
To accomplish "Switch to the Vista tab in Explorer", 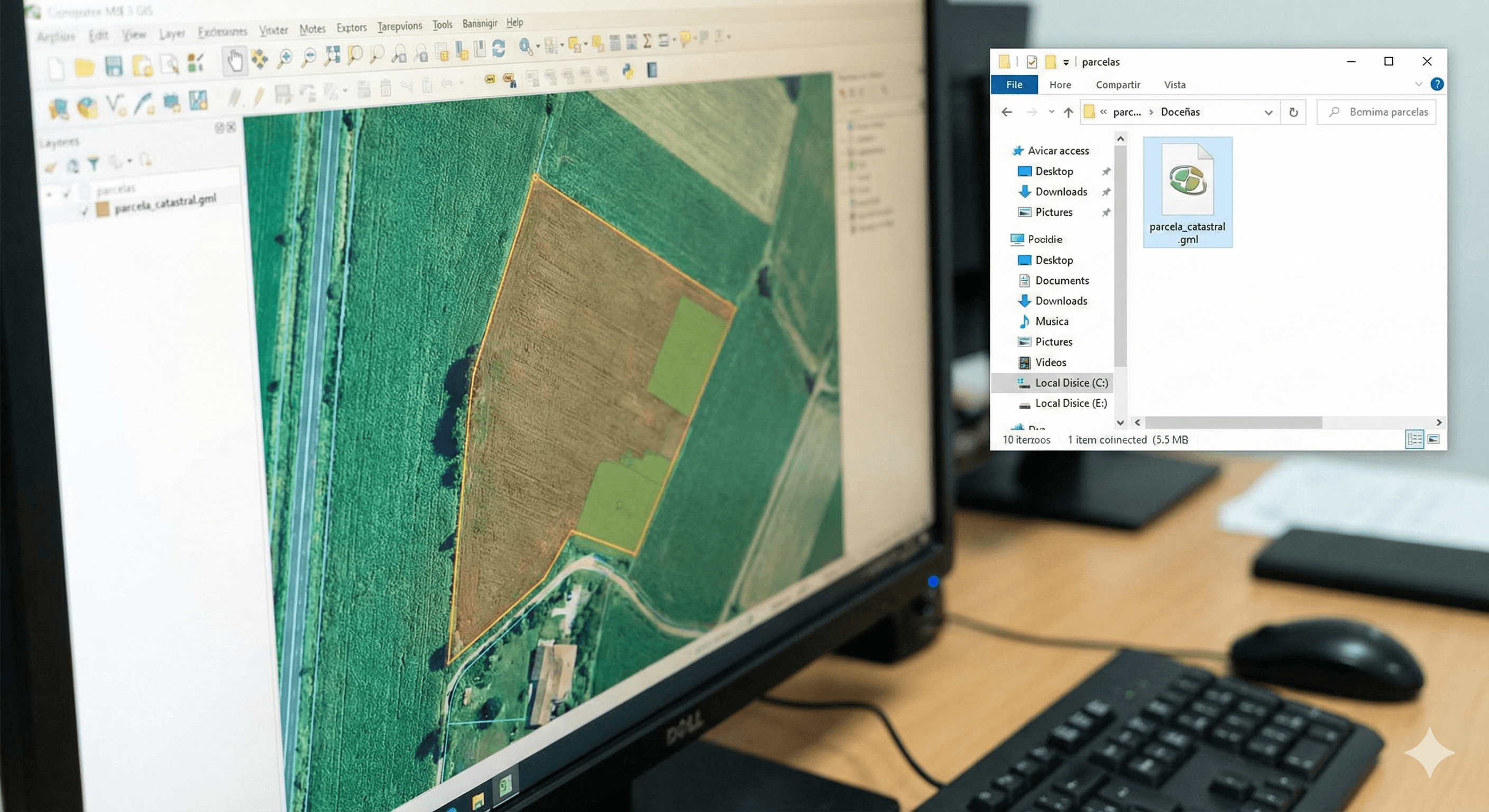I will 1174,85.
